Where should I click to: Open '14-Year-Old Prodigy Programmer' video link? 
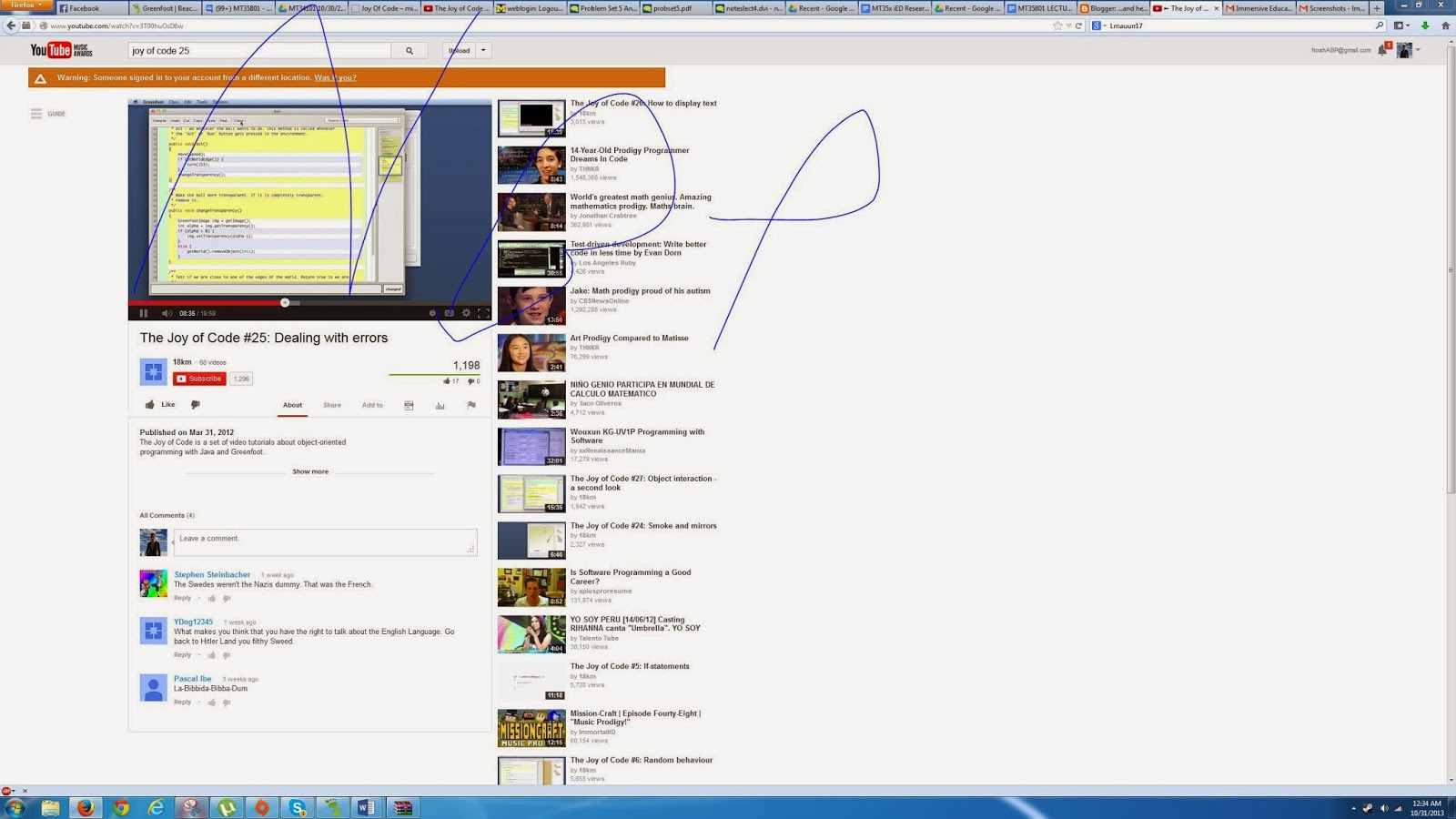tap(630, 155)
